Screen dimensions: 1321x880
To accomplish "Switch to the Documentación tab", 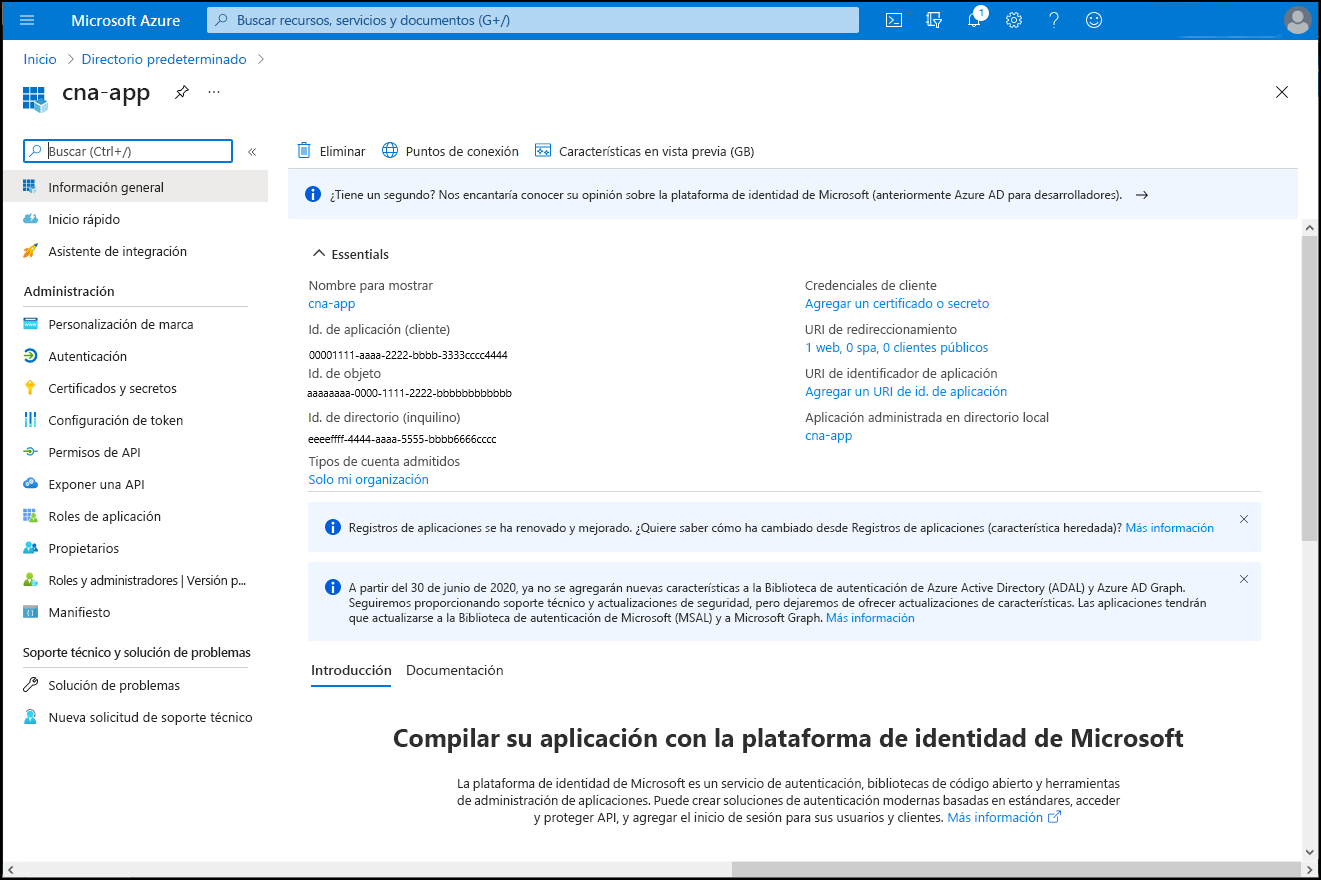I will 455,670.
